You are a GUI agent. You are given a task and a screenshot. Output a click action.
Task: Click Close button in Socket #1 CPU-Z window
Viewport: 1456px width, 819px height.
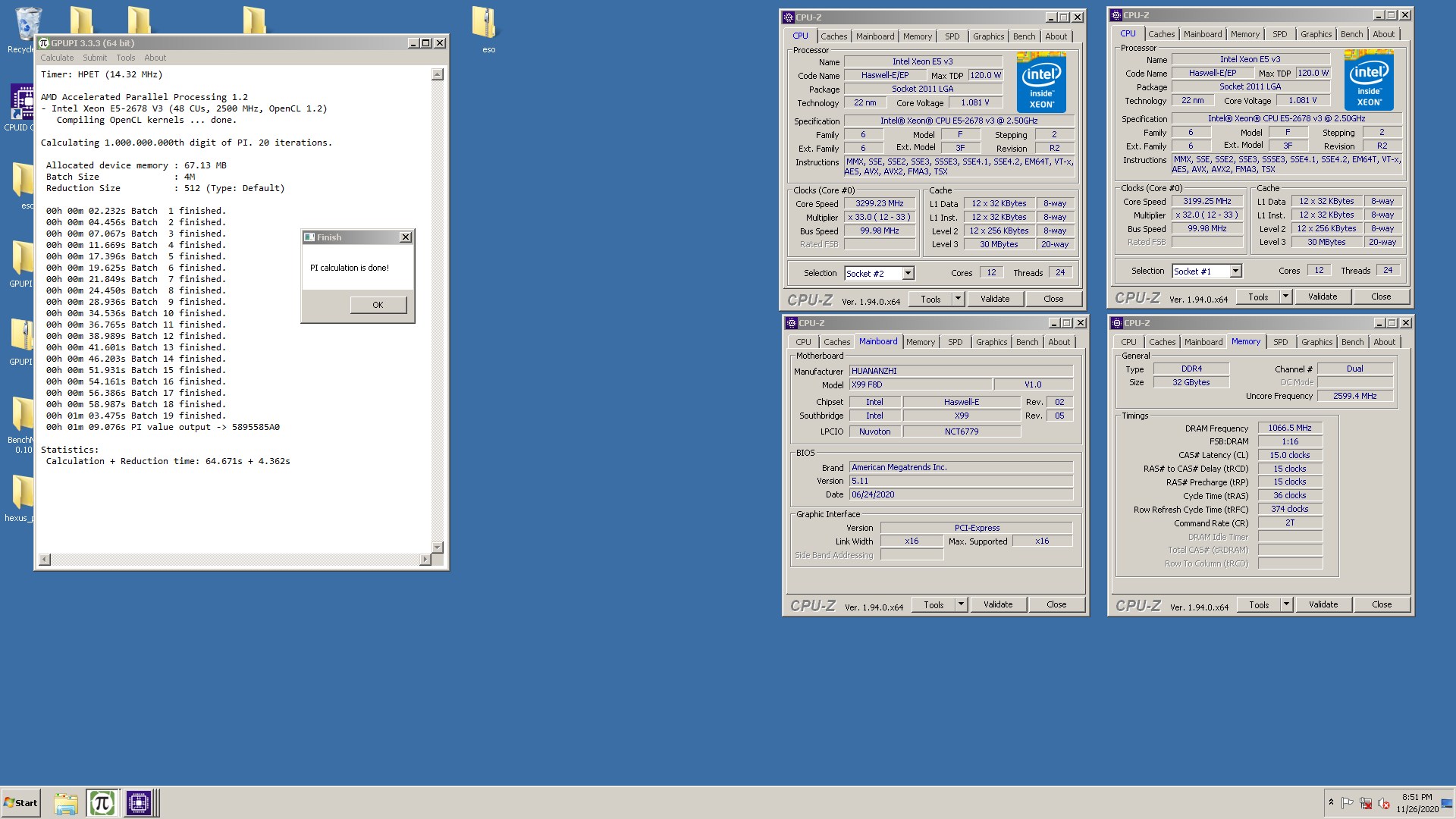pyautogui.click(x=1381, y=297)
